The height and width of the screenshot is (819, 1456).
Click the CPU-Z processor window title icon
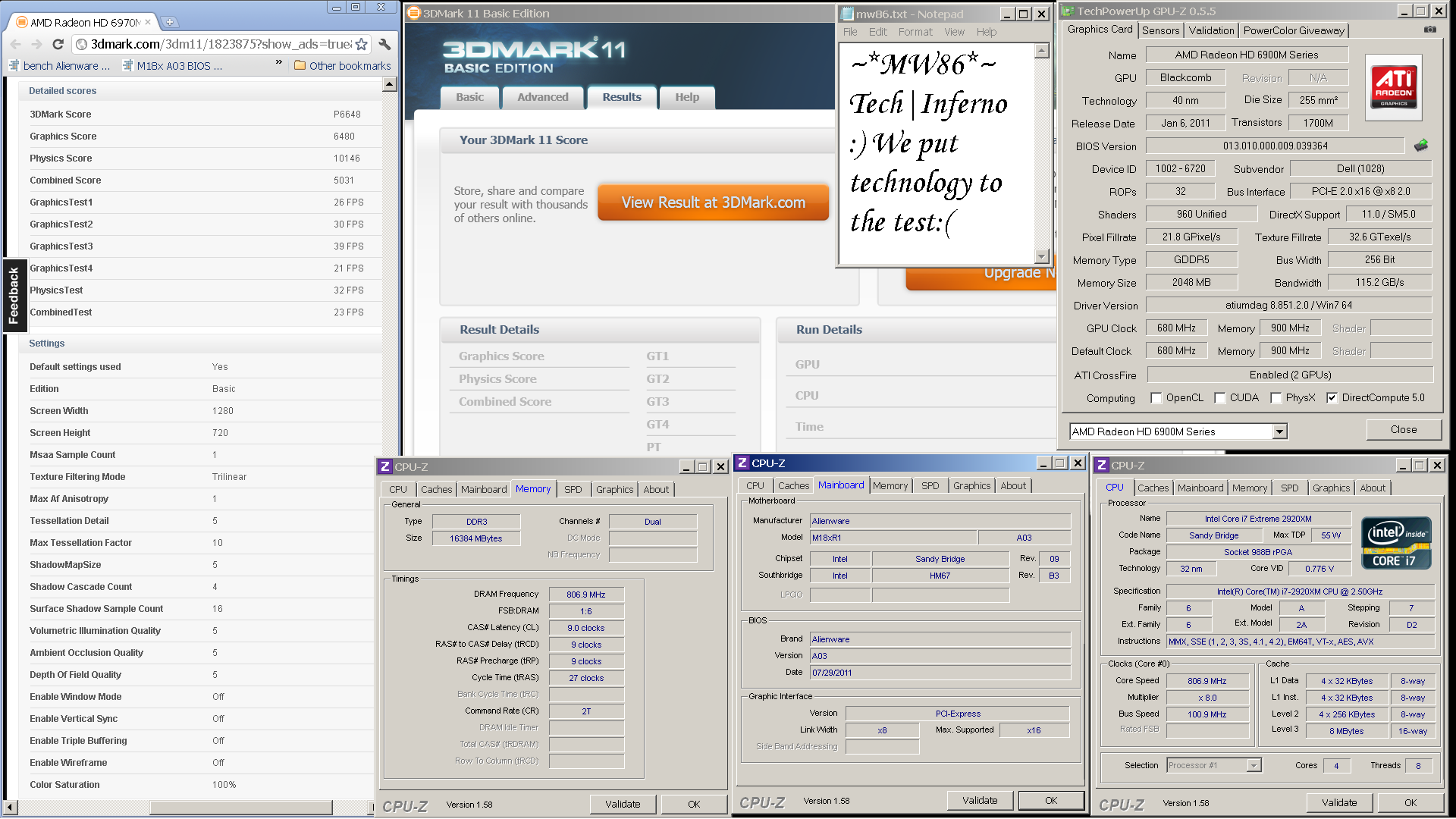tap(1103, 465)
